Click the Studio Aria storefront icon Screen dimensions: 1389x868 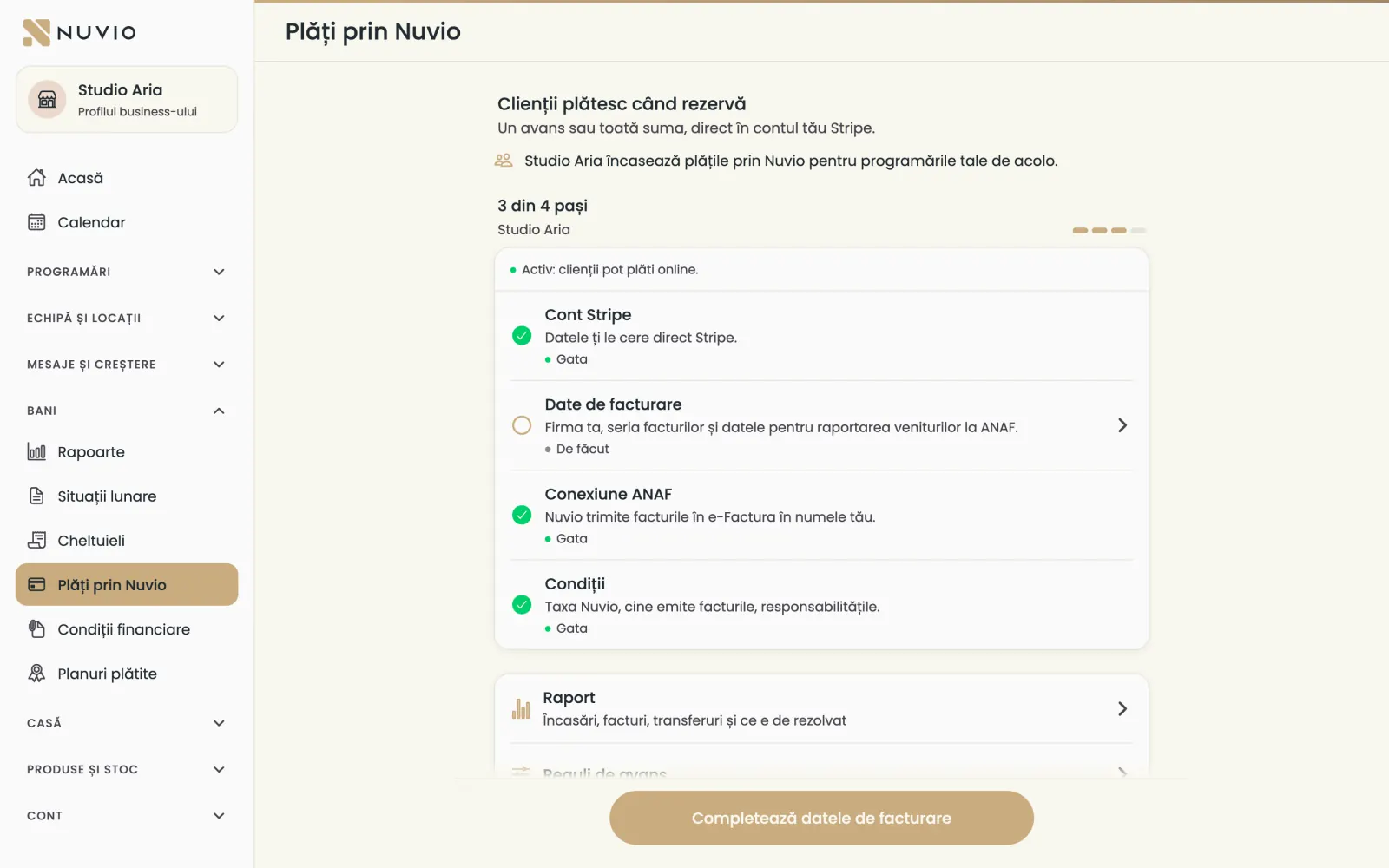click(48, 100)
